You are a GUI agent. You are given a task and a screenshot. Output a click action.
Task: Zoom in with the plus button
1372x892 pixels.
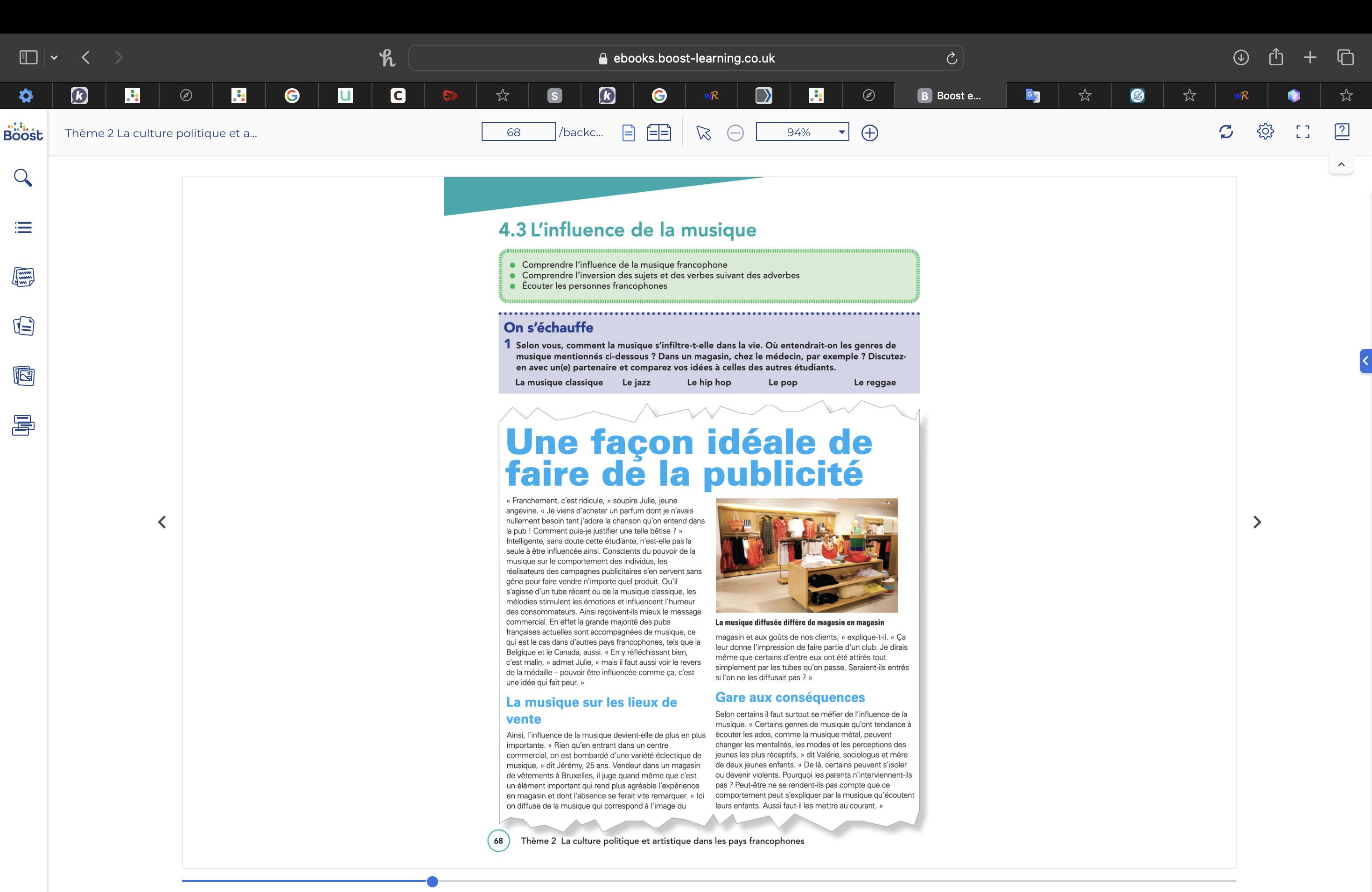tap(869, 133)
